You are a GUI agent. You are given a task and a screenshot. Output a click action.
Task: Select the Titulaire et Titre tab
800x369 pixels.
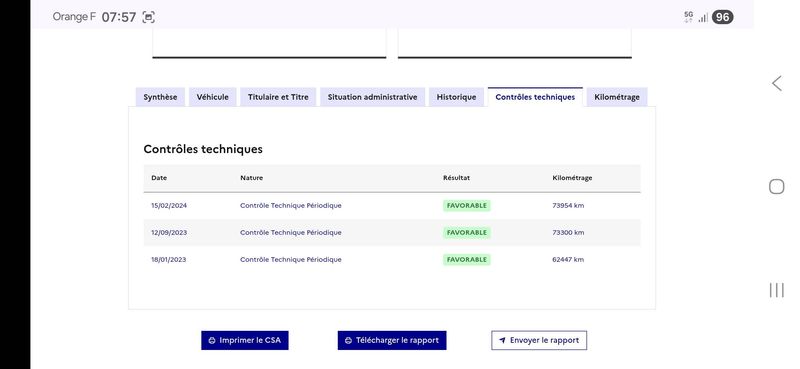pos(278,97)
